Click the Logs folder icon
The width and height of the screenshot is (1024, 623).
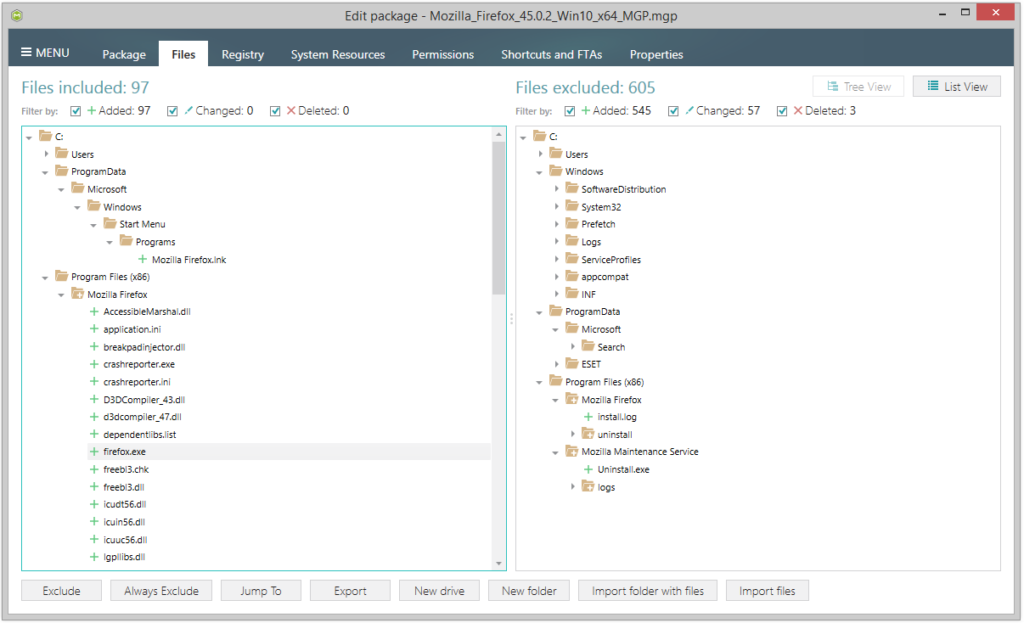click(572, 241)
